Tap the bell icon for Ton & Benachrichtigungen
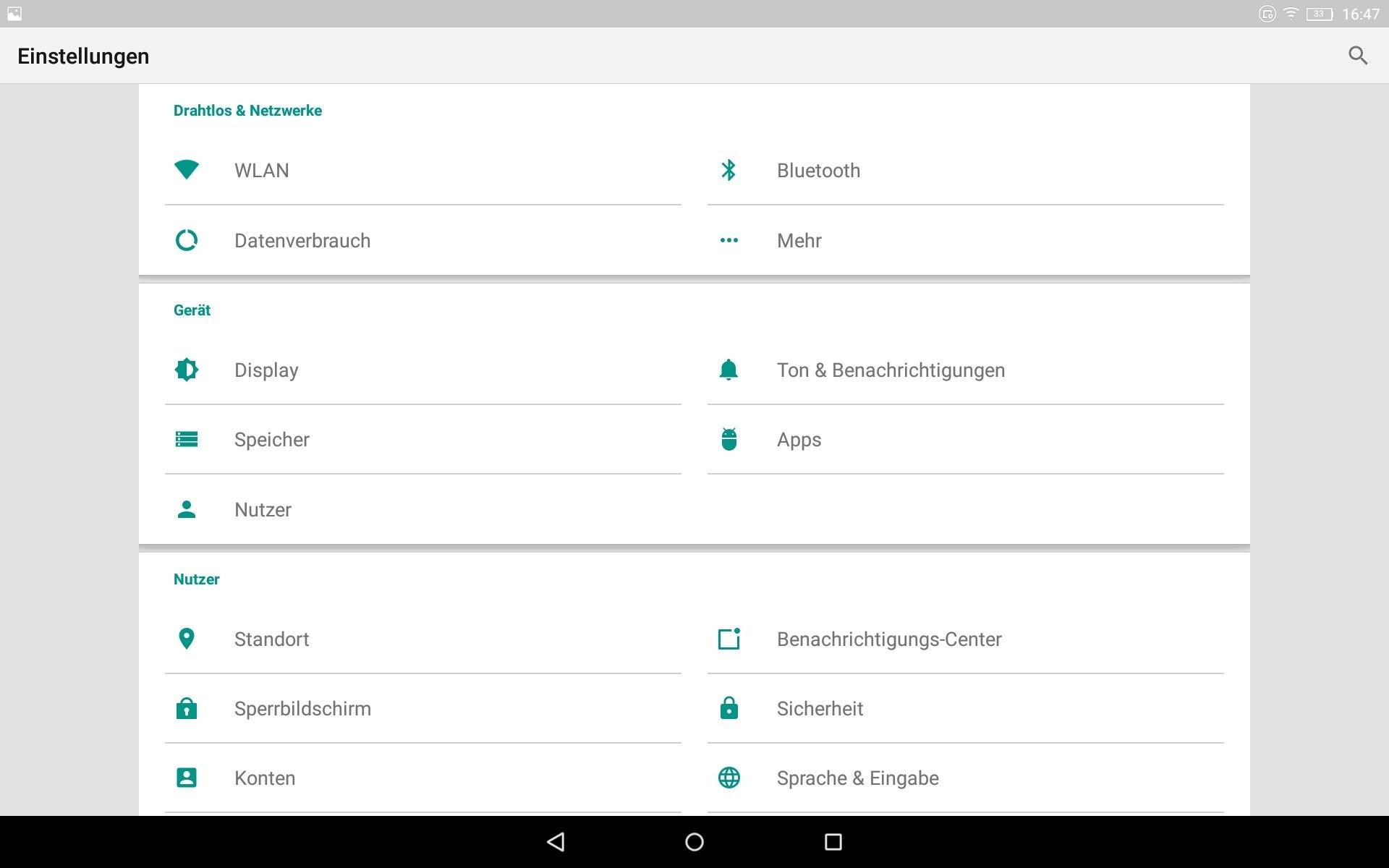Image resolution: width=1389 pixels, height=868 pixels. coord(729,370)
